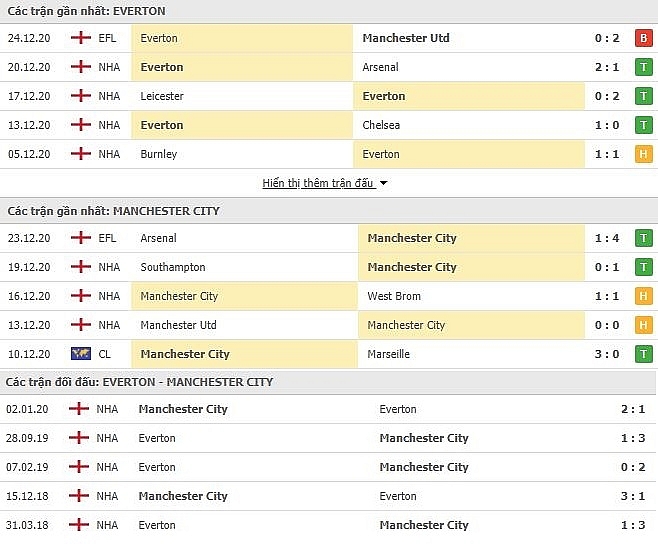Select the 'Các trận gần nhất: MANCHESTER CITY' header
The height and width of the screenshot is (544, 658).
[x=114, y=211]
